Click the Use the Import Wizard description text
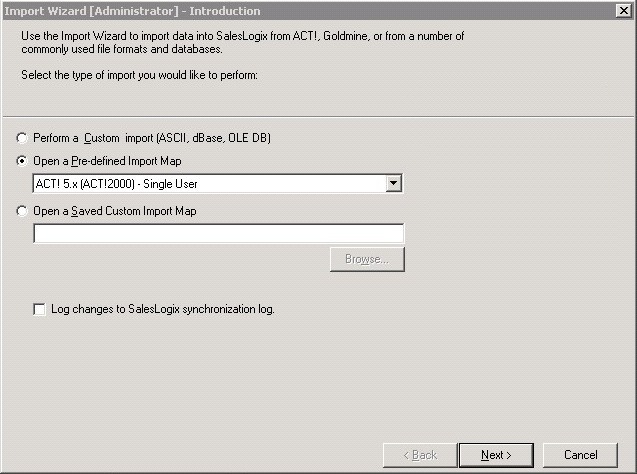 pos(243,42)
